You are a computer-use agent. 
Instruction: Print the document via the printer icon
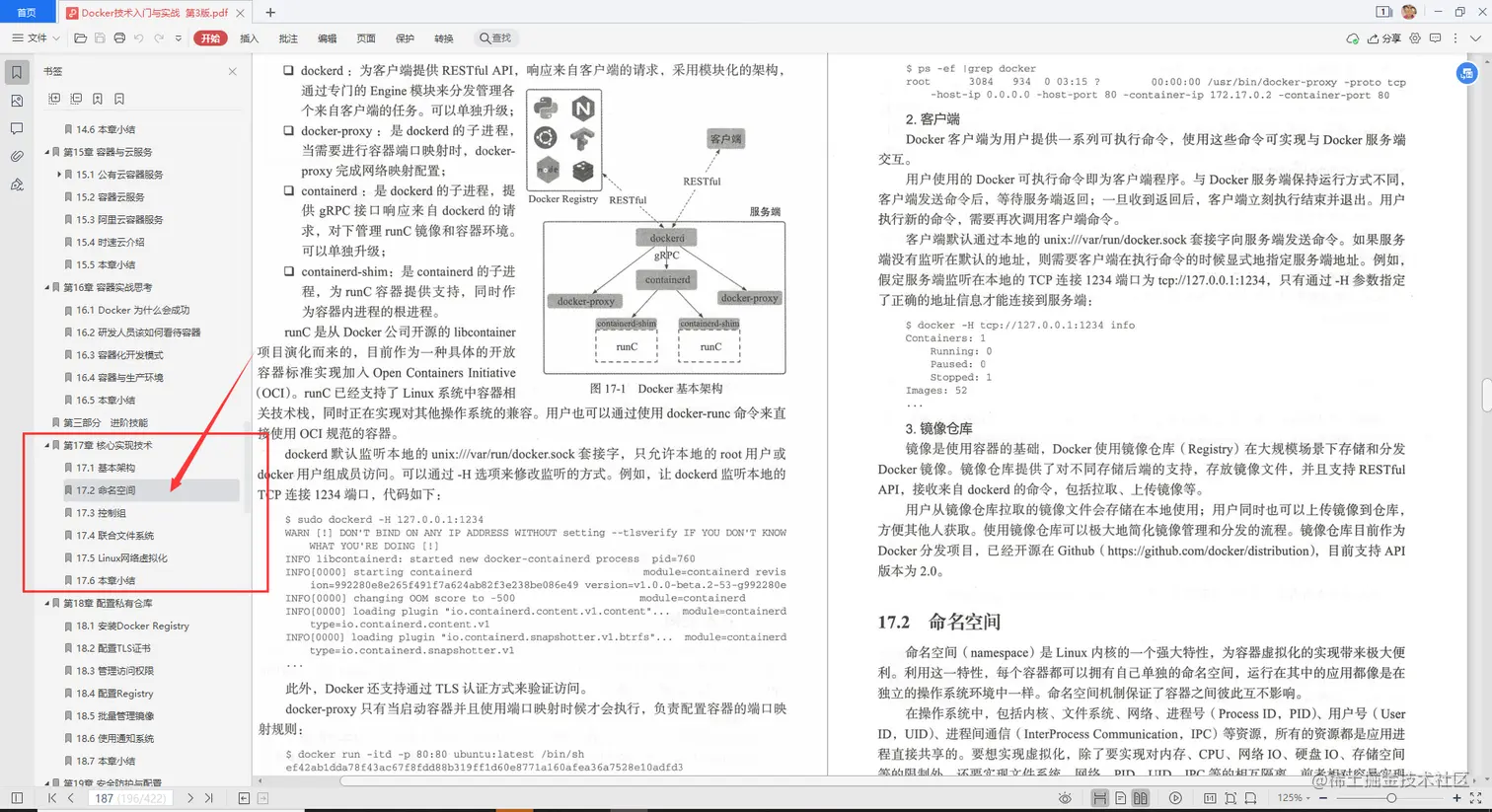120,37
